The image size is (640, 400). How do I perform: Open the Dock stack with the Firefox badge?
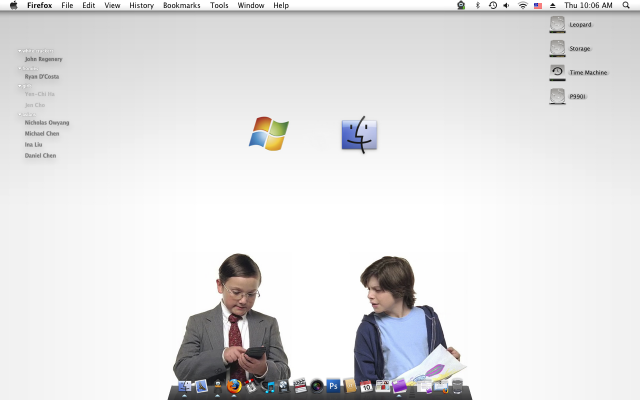pos(441,387)
